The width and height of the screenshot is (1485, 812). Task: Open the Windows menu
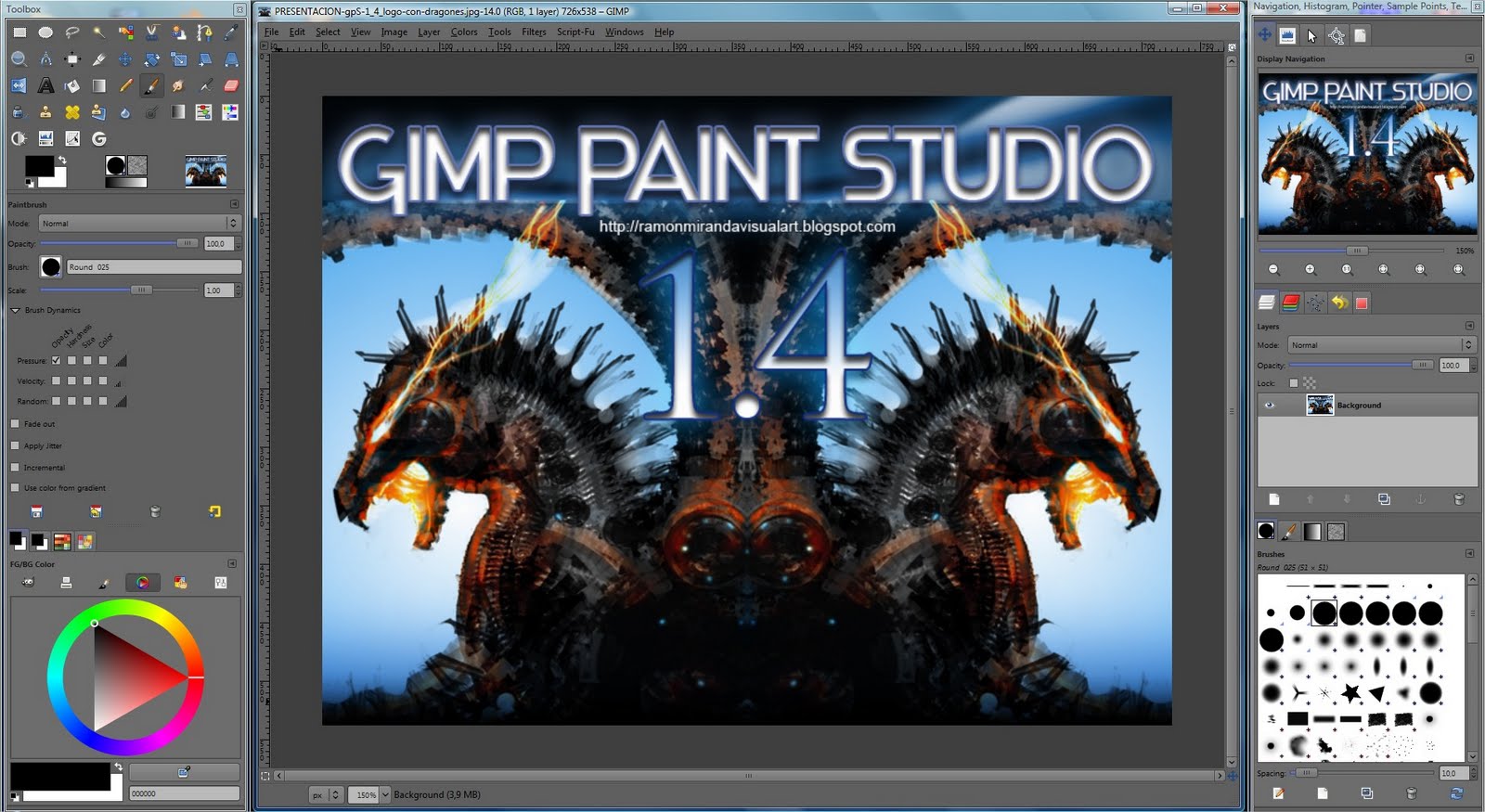pos(624,32)
